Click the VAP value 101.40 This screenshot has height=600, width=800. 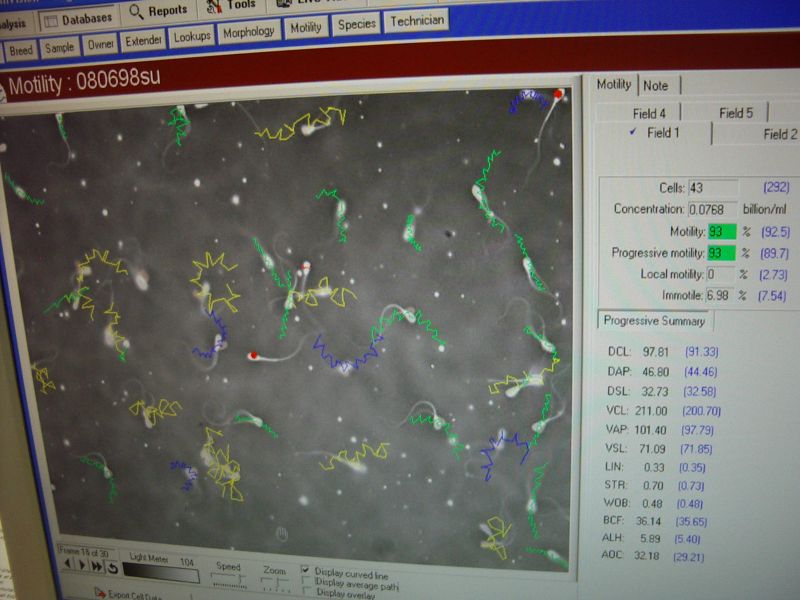pyautogui.click(x=651, y=430)
